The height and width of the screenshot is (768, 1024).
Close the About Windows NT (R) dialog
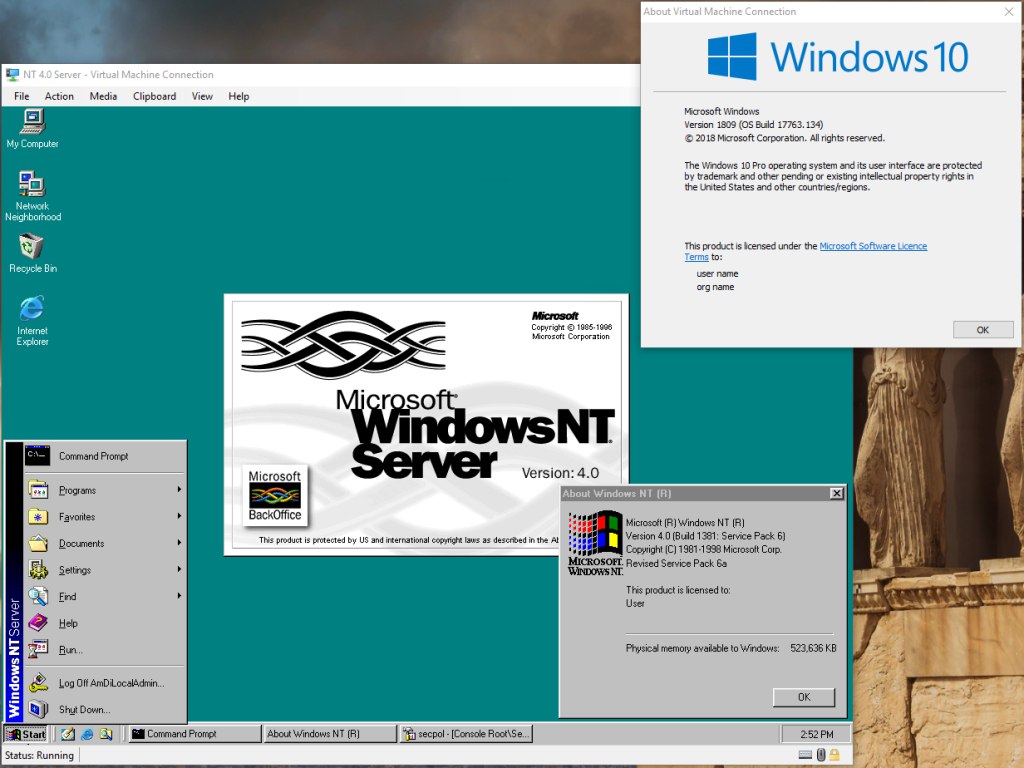pos(836,493)
